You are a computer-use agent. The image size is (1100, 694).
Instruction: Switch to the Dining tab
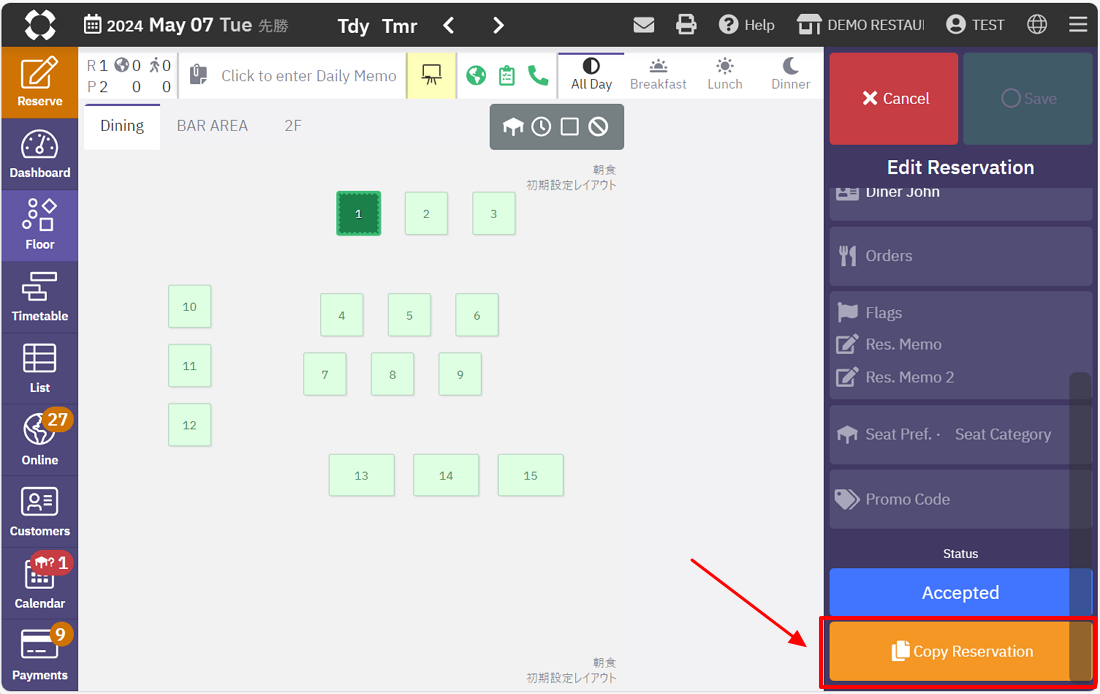(x=122, y=126)
